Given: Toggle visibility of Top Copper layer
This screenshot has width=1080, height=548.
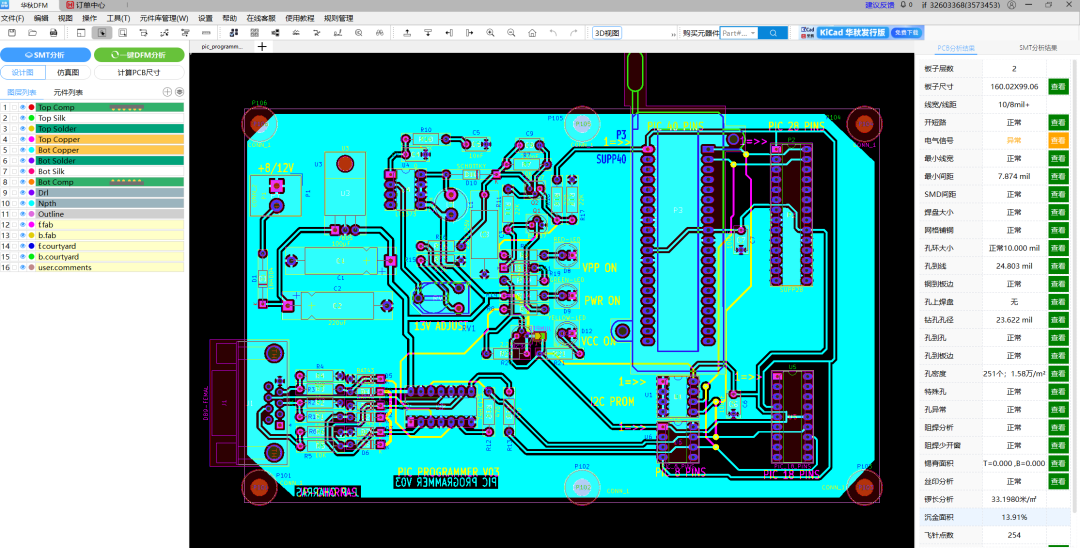Looking at the screenshot, I should pos(23,139).
